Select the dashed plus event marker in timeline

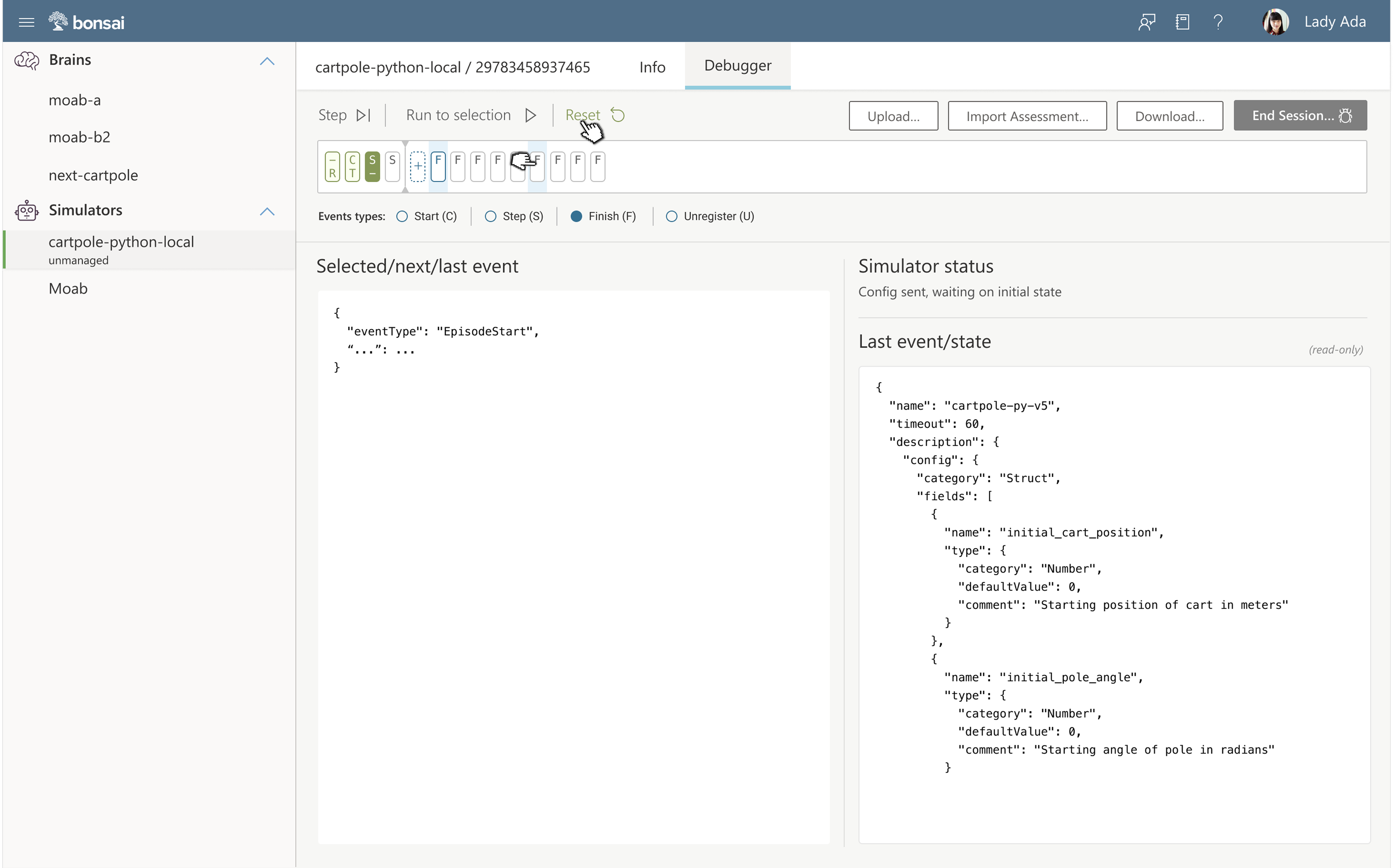coord(418,166)
